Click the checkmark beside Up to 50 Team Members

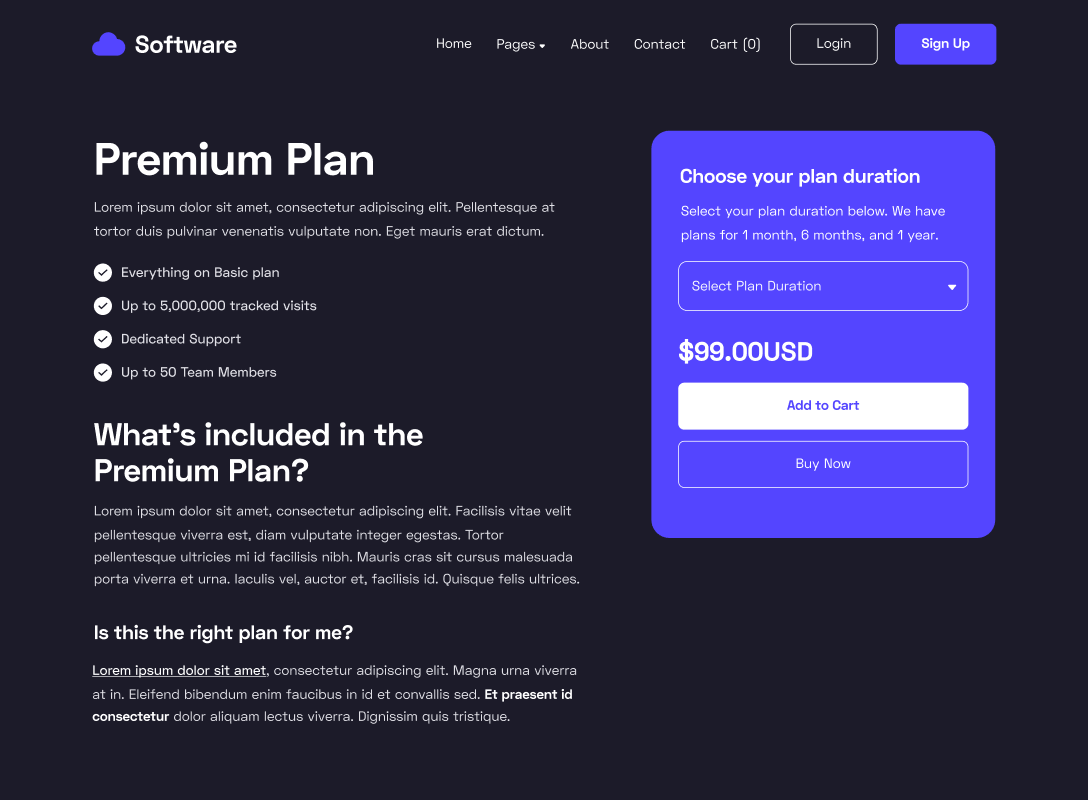pos(102,372)
